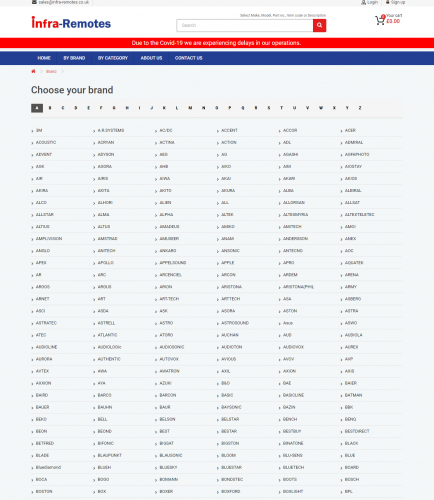The height and width of the screenshot is (500, 434).
Task: Open the ASTROSOUND brand link
Action: coord(235,323)
